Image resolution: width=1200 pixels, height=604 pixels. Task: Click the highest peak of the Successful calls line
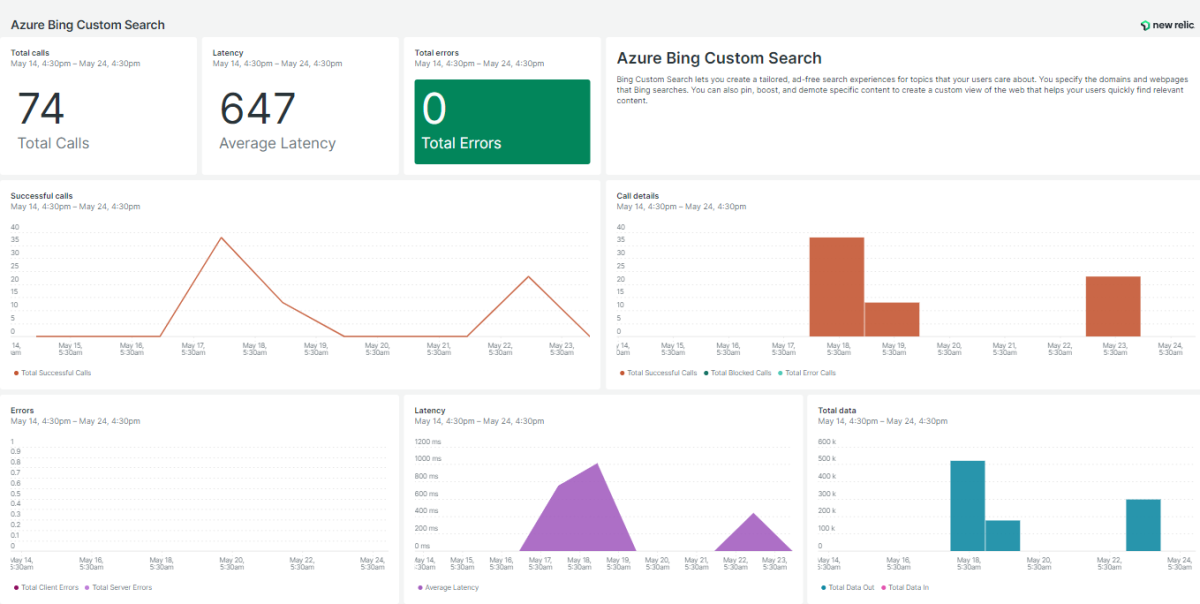click(x=221, y=238)
